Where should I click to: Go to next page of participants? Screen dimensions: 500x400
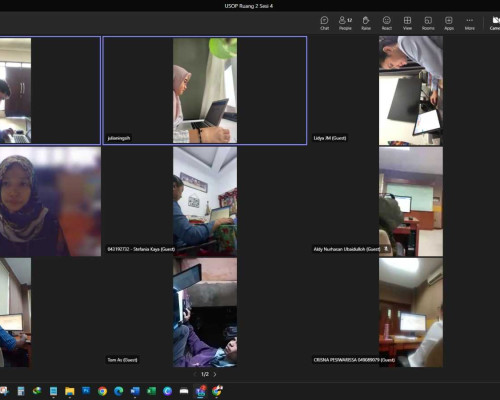tap(215, 374)
